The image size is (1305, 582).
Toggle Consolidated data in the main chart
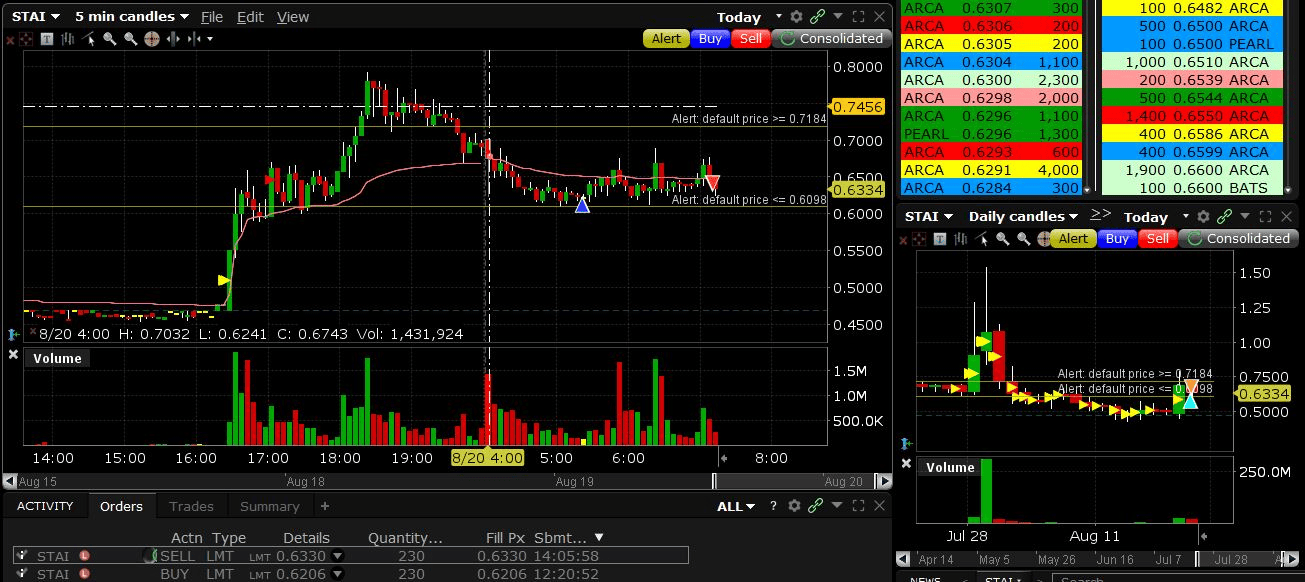click(x=830, y=39)
